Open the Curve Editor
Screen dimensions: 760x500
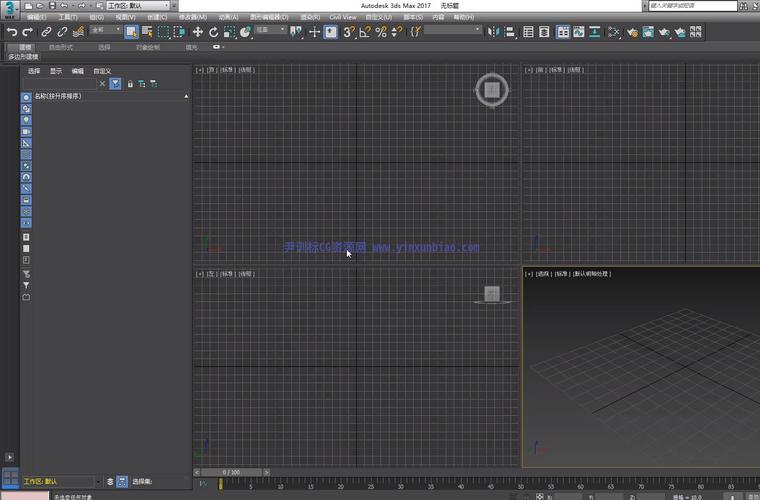(x=579, y=32)
